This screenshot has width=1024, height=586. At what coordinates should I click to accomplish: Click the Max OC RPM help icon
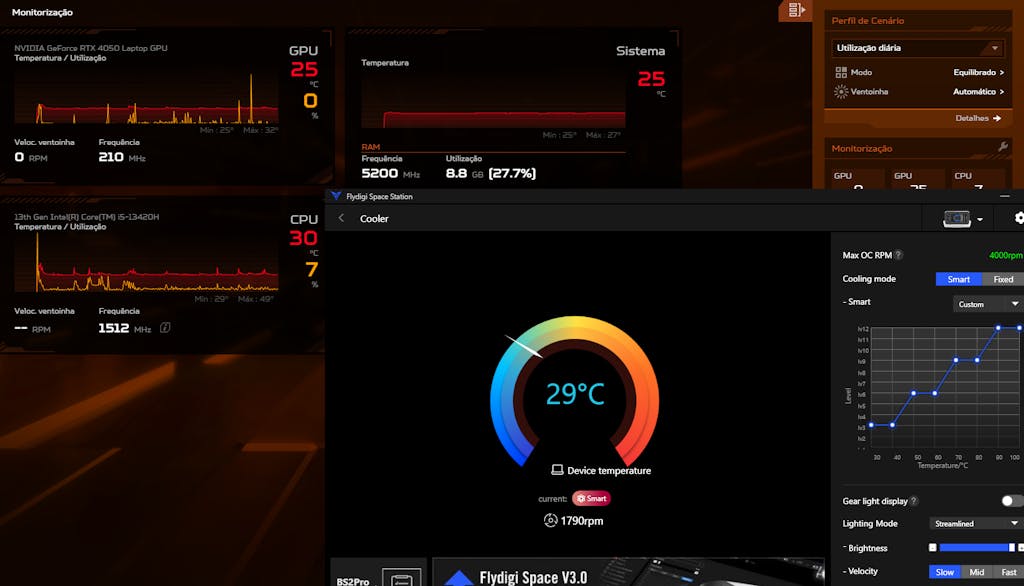(898, 255)
